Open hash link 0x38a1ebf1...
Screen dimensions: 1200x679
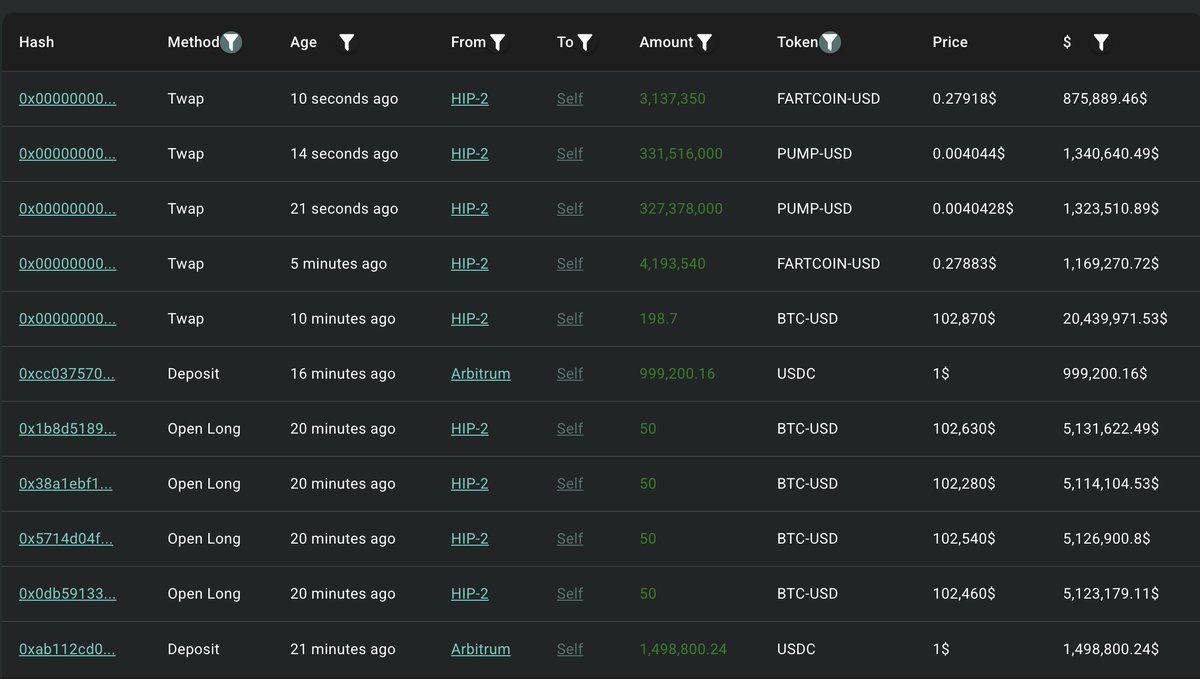pyautogui.click(x=65, y=484)
